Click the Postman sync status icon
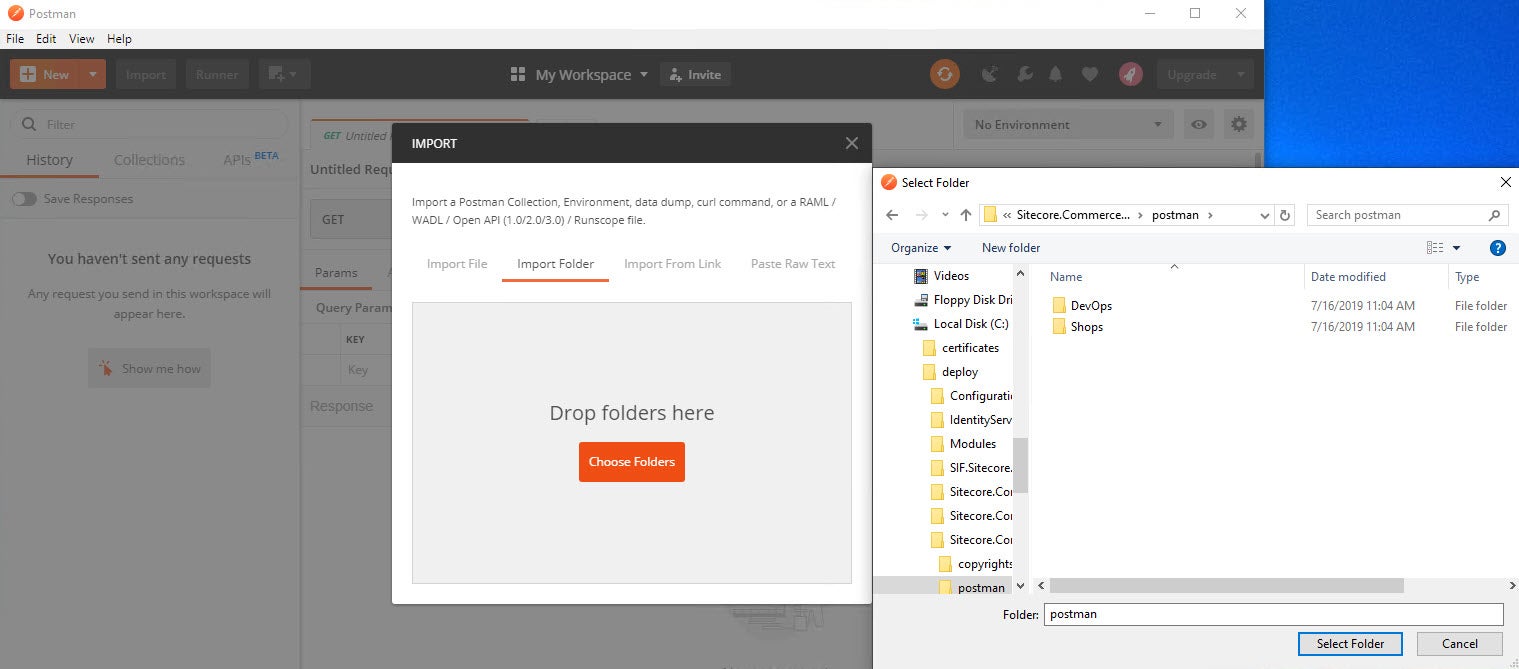Viewport: 1519px width, 669px height. tap(944, 74)
